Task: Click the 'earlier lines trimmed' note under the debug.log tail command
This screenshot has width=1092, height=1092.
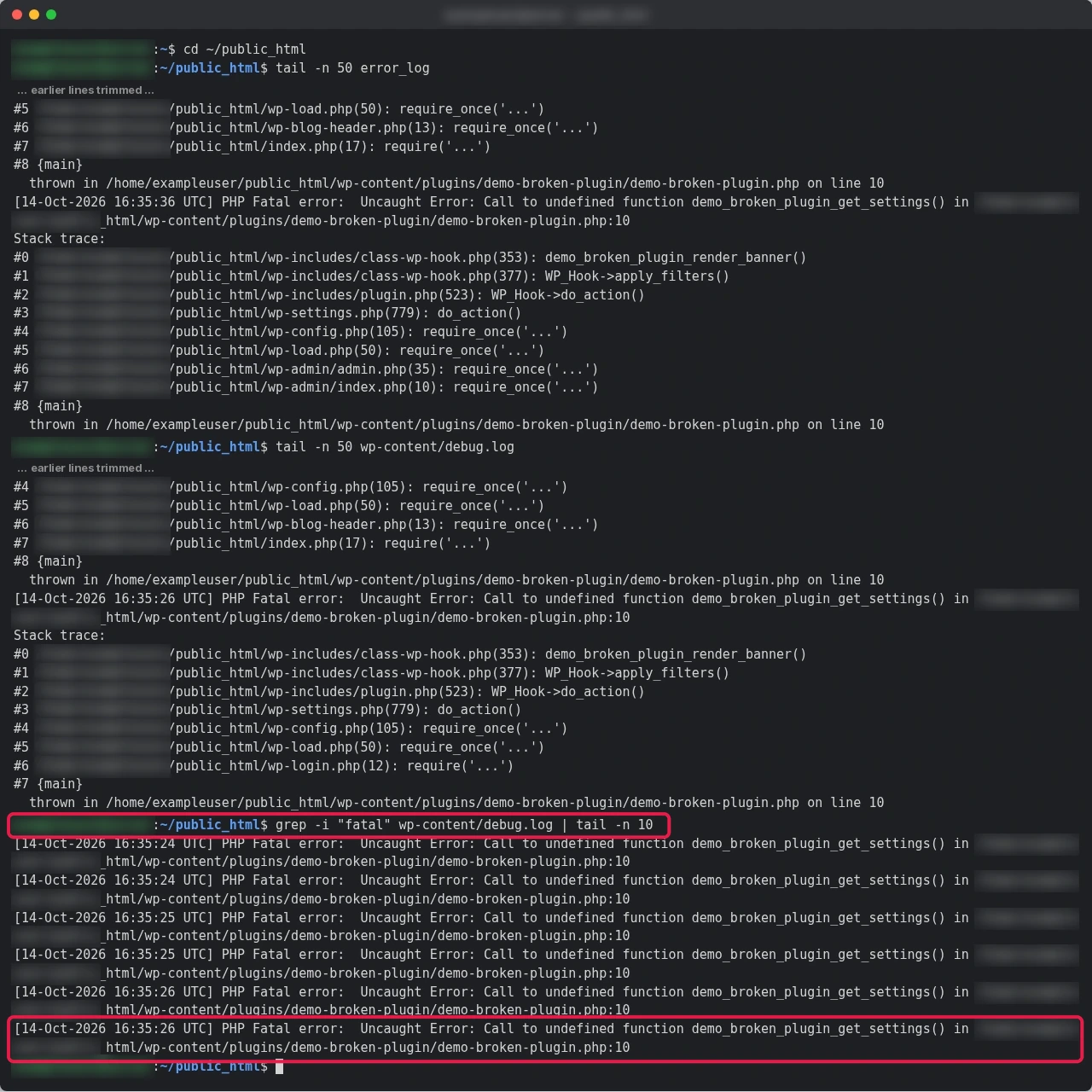Action: pos(85,468)
